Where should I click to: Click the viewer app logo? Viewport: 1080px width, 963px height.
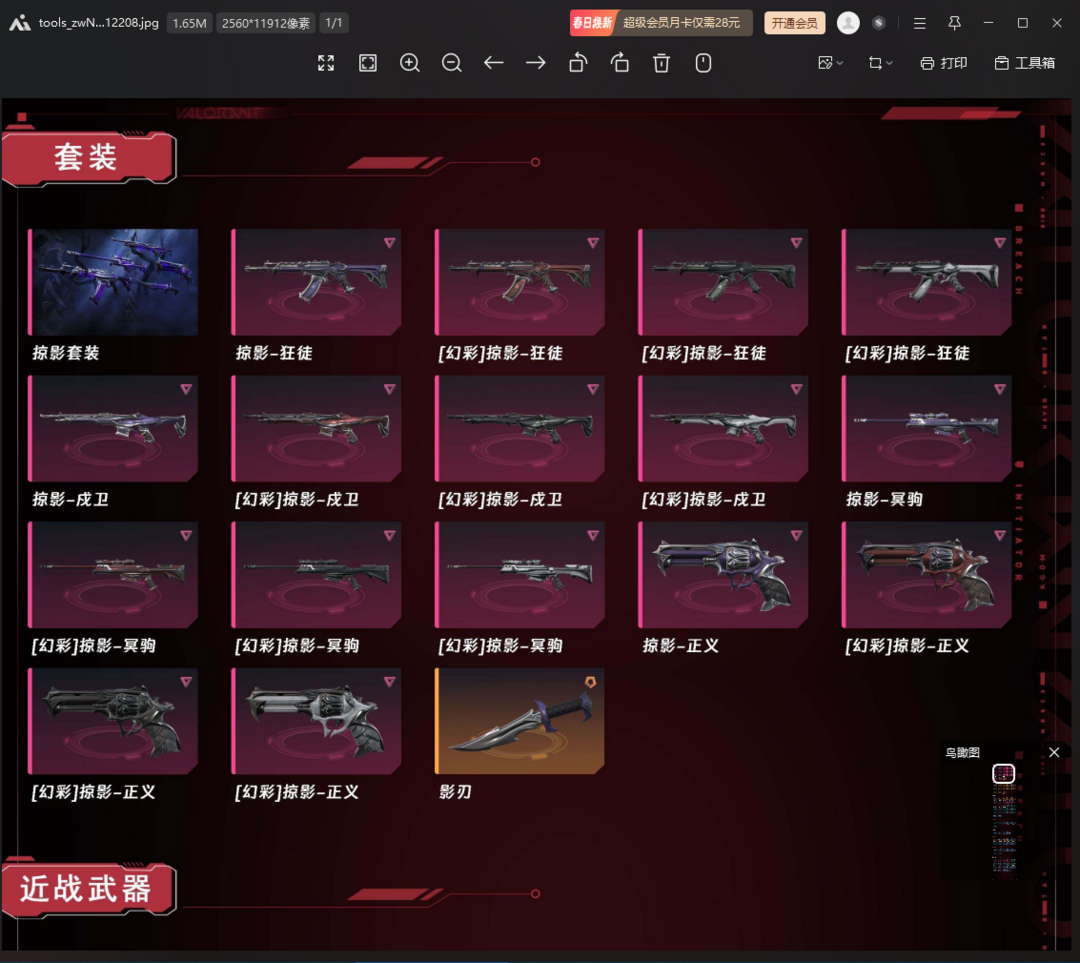click(19, 23)
